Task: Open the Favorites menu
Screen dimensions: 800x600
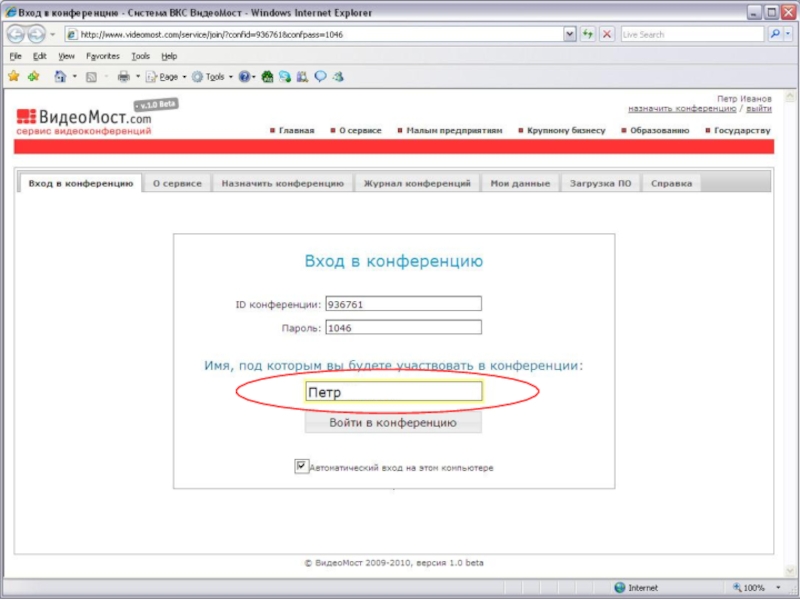Action: click(x=102, y=56)
